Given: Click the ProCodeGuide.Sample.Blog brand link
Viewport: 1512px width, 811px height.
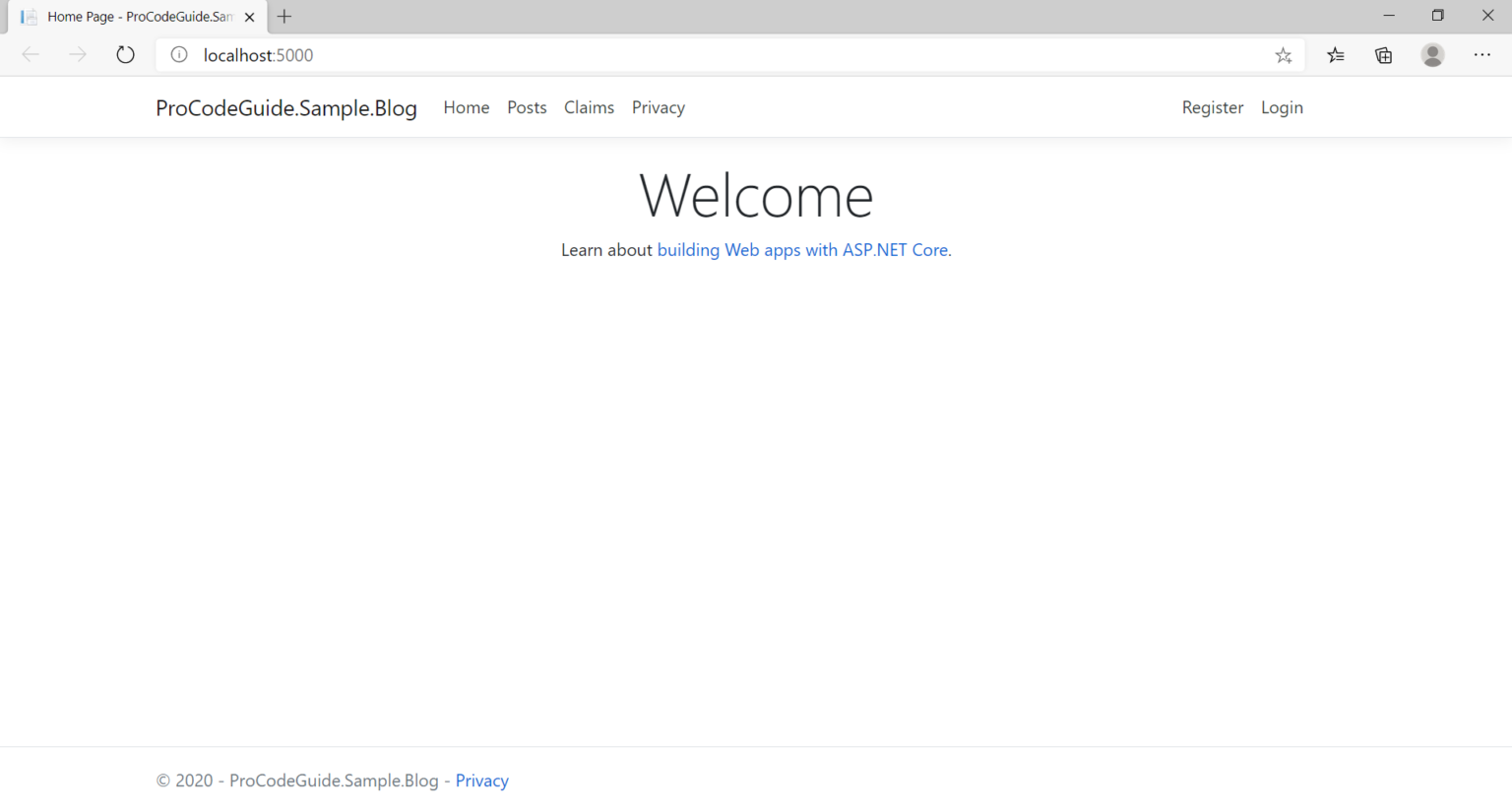Looking at the screenshot, I should coord(286,108).
